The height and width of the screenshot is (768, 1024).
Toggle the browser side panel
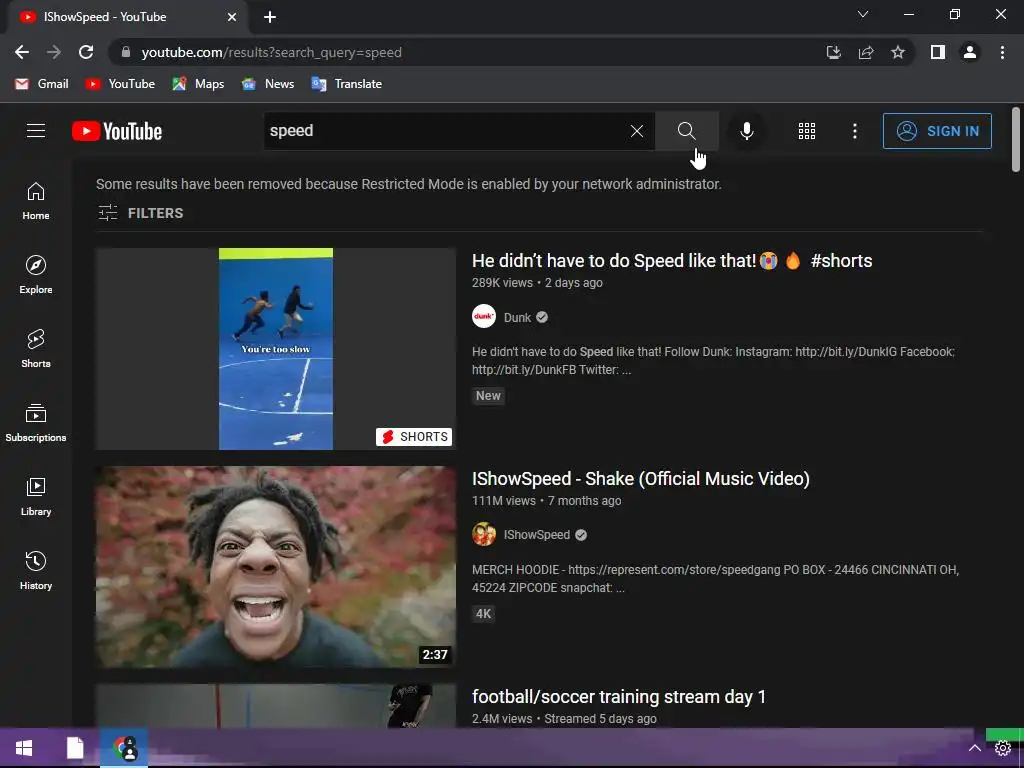tap(938, 52)
